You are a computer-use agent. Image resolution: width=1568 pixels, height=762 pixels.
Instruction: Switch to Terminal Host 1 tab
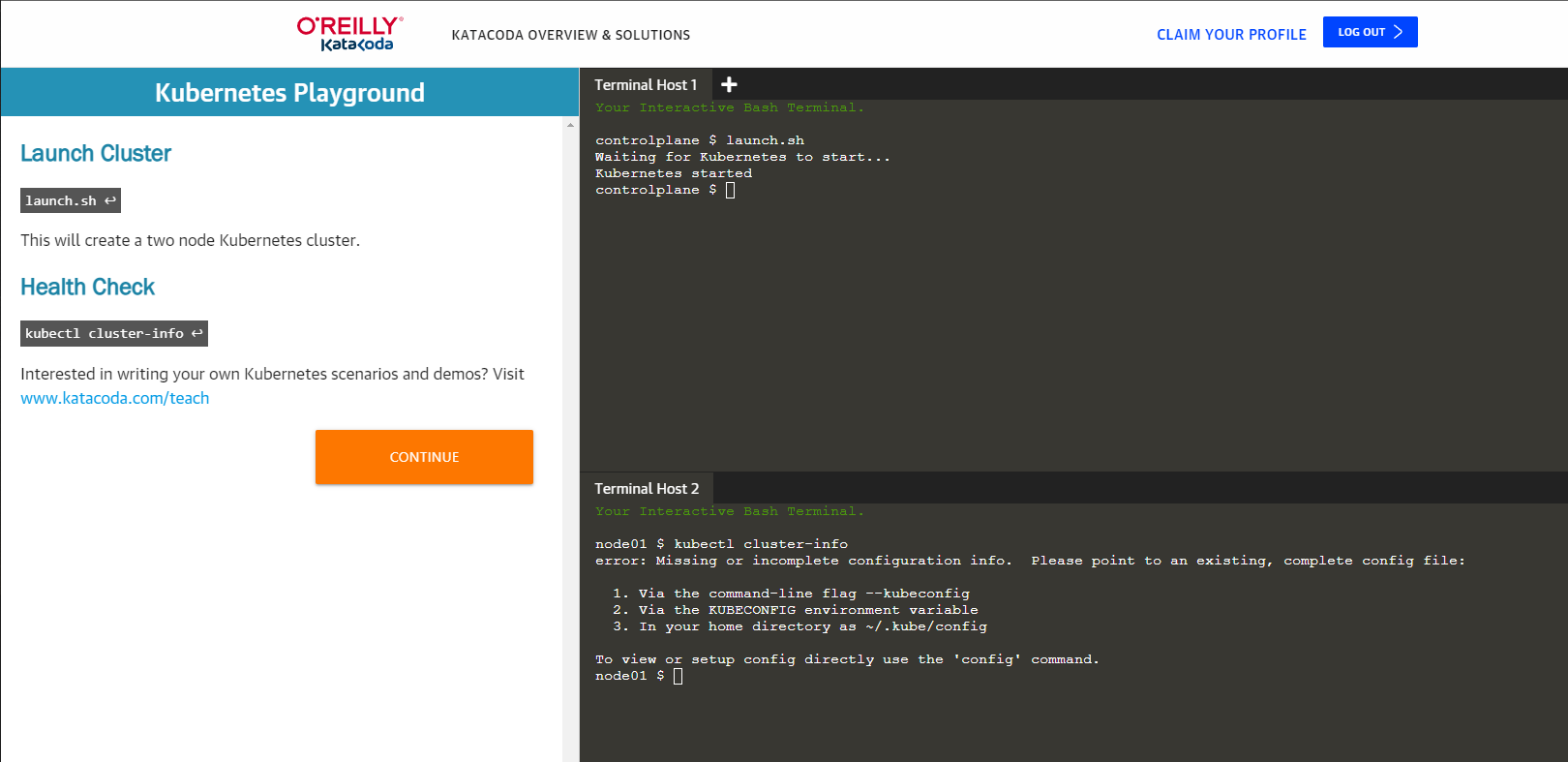click(646, 84)
